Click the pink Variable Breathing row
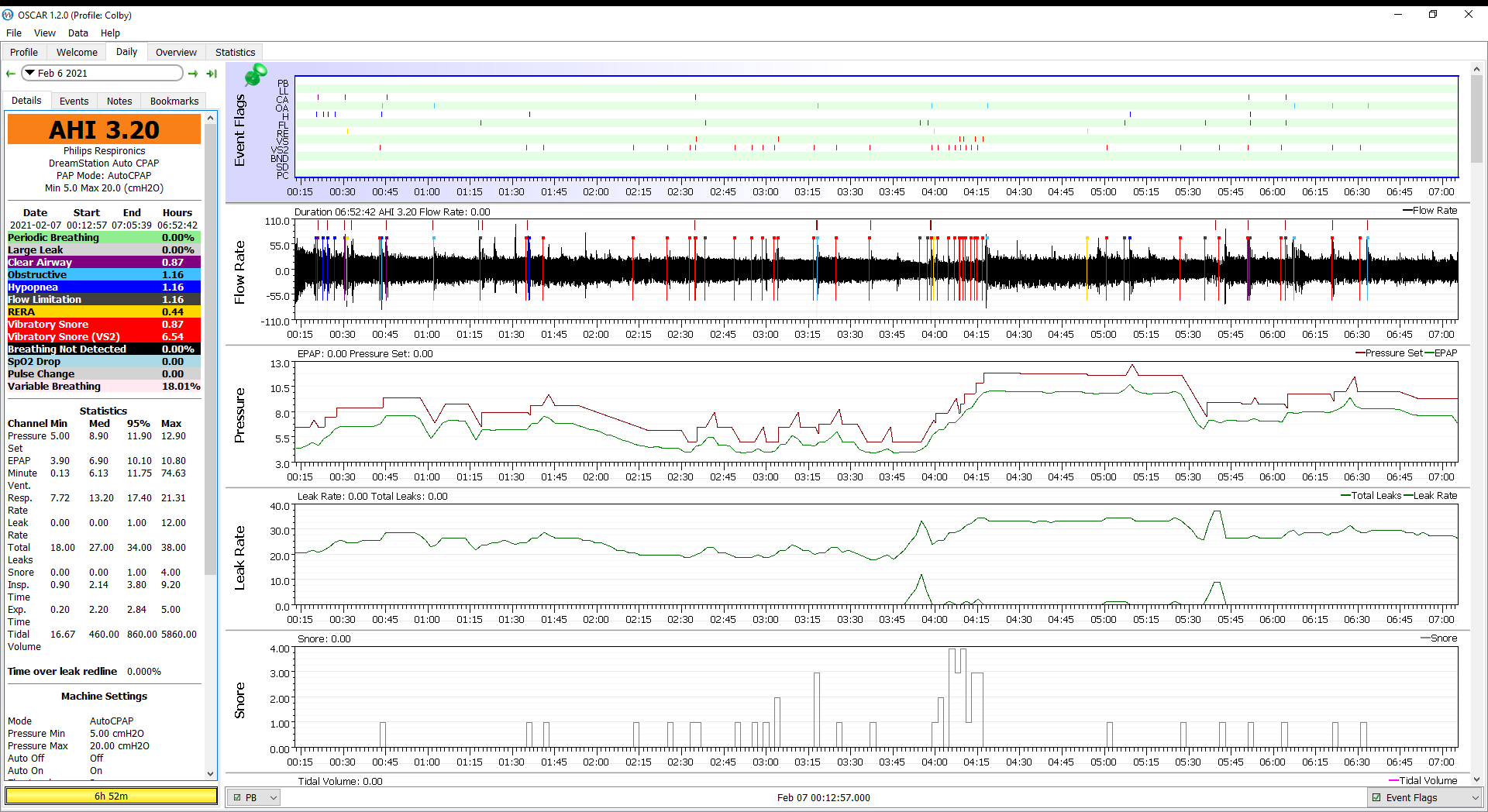This screenshot has width=1488, height=812. (104, 387)
